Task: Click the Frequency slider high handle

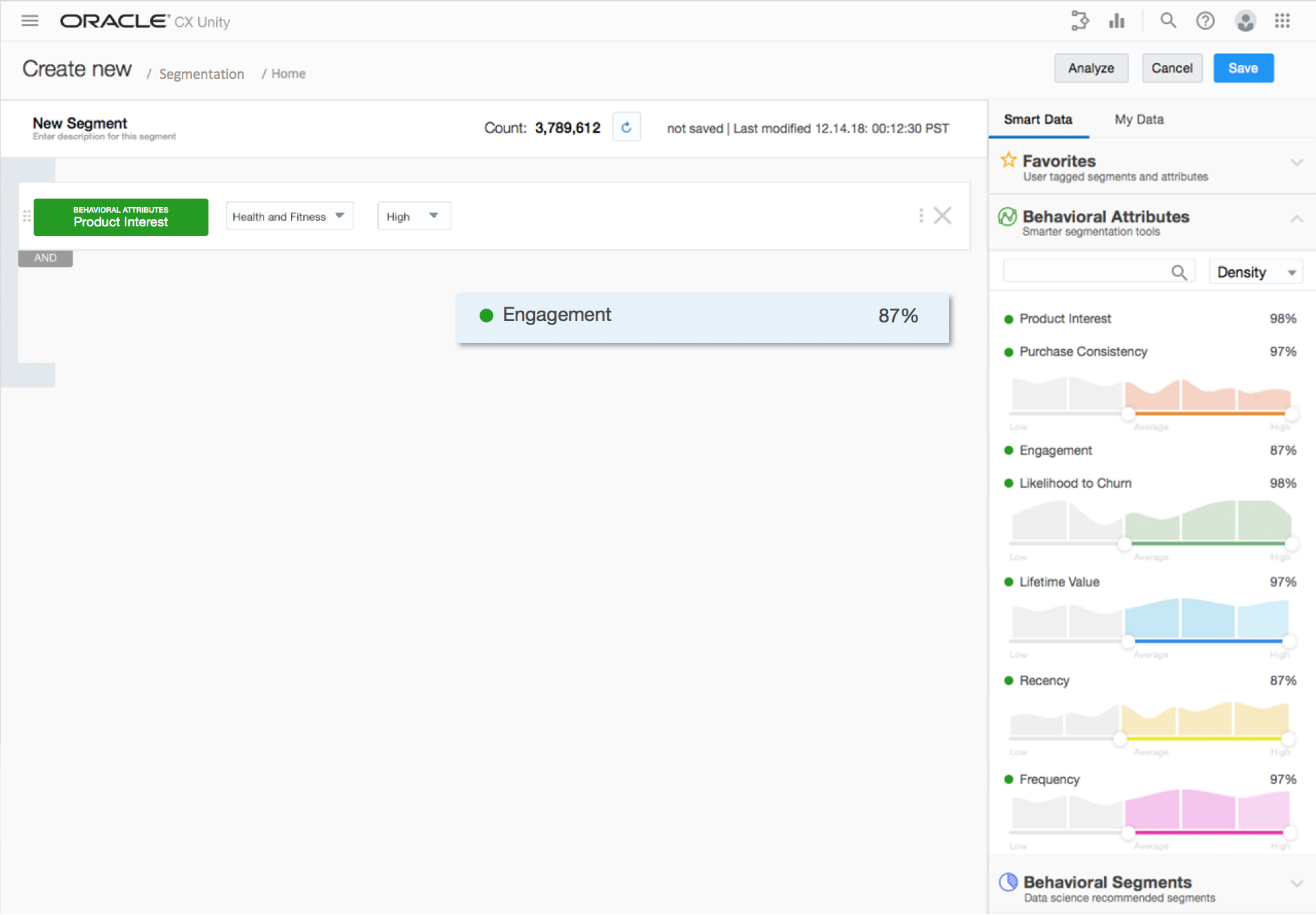Action: pyautogui.click(x=1290, y=833)
